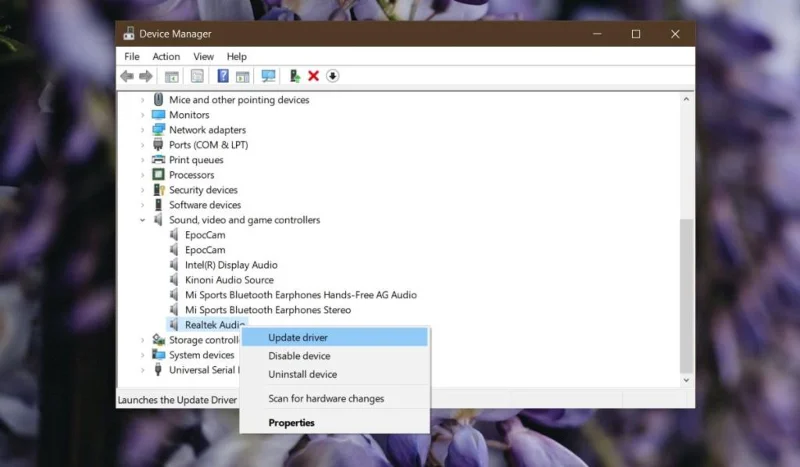Click the mouse icon beside Mice and other pointing devices

(x=159, y=100)
